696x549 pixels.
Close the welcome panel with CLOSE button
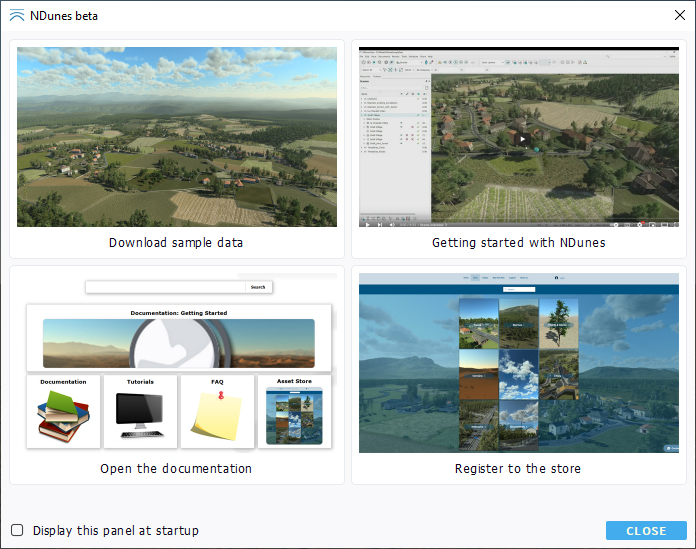tap(646, 530)
